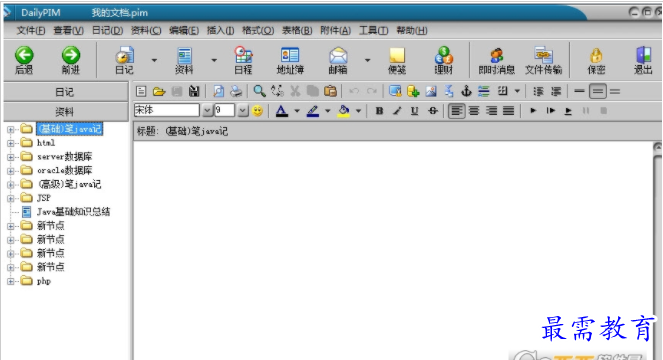Click the decrease indent icon

[538, 91]
